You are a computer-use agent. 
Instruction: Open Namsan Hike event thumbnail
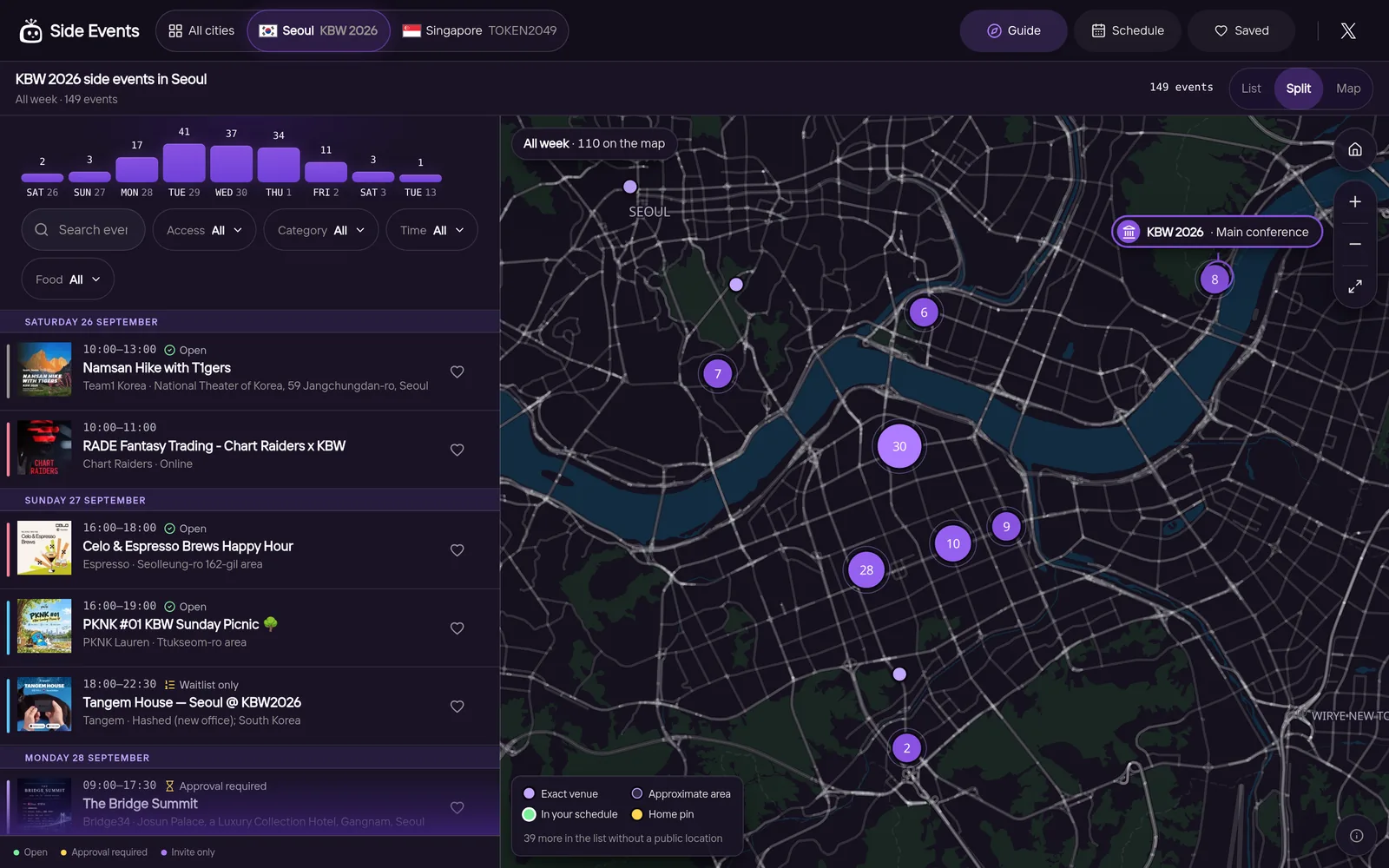point(44,370)
